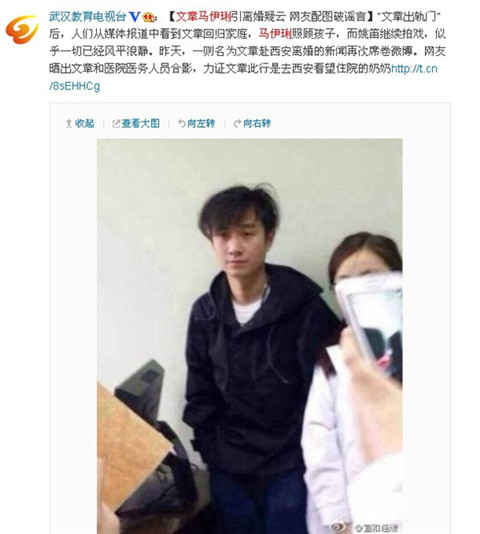480x534 pixels.
Task: Click the rotate-right arrow icon
Action: pos(237,123)
